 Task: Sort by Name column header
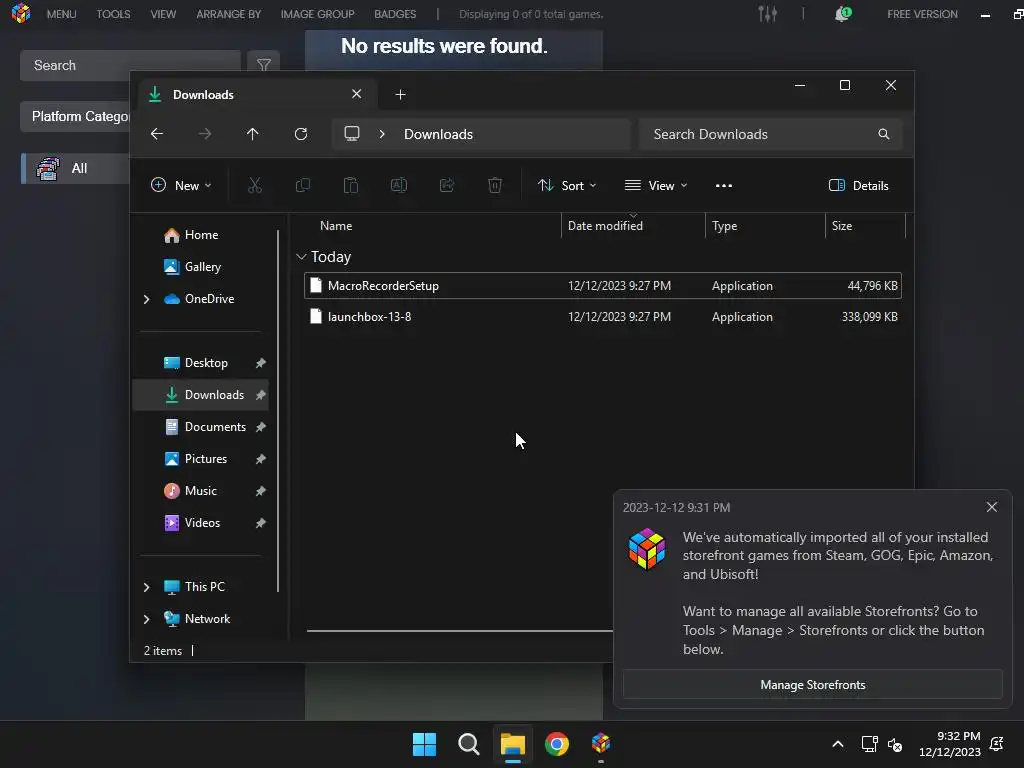pos(336,226)
